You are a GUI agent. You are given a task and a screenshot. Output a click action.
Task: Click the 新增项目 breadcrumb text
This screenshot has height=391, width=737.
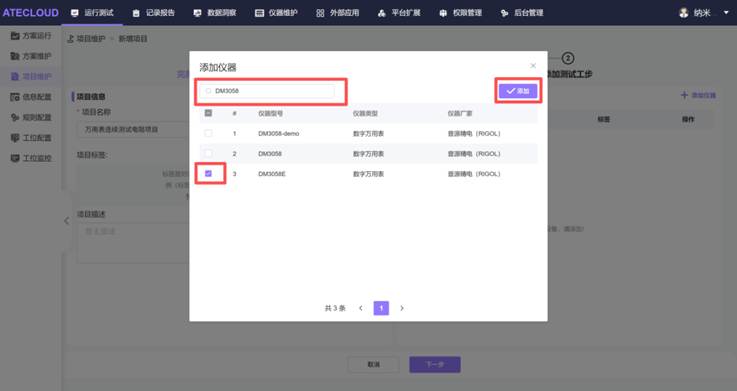tap(133, 39)
